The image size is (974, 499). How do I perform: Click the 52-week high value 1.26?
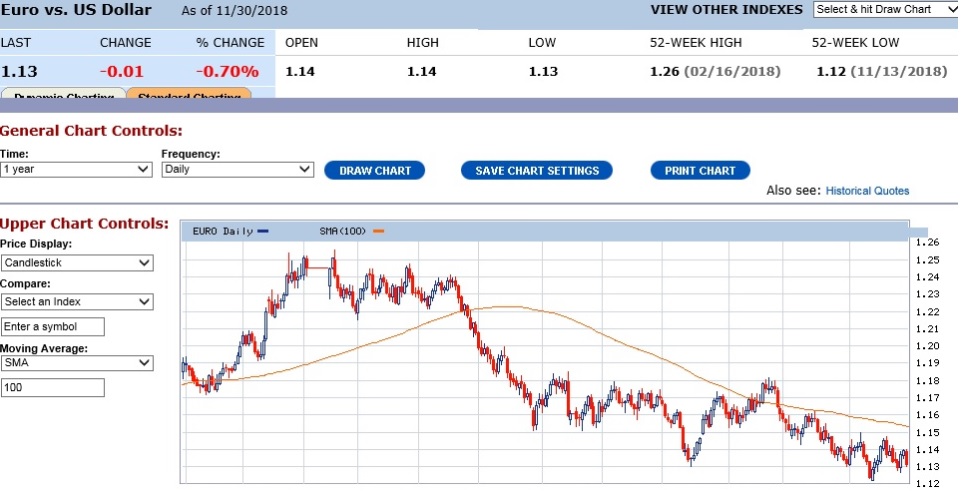tap(664, 71)
